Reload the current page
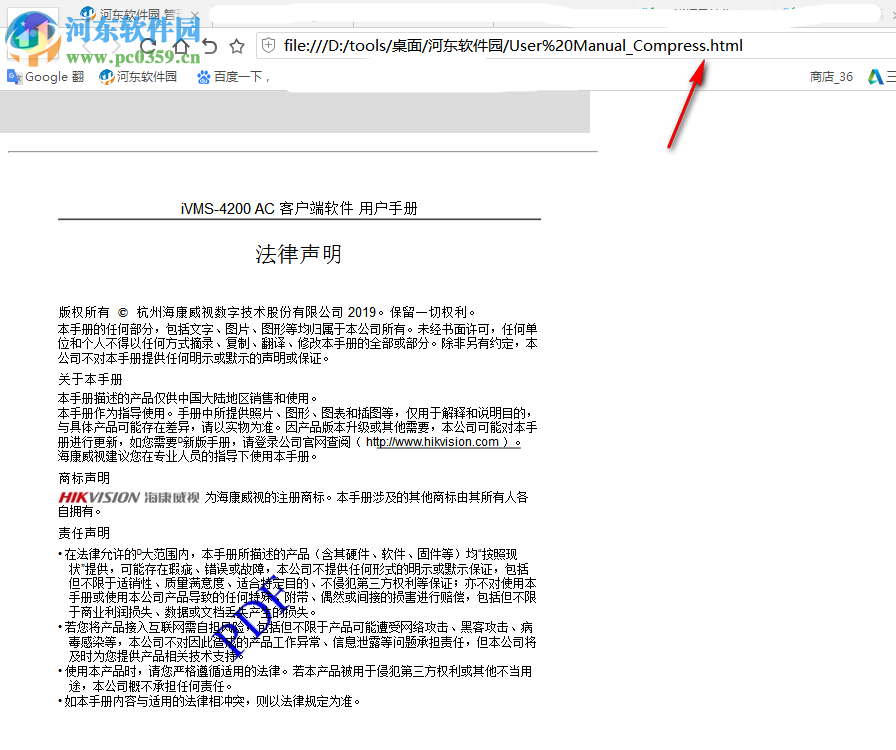Viewport: 896px width, 750px height. (x=148, y=46)
